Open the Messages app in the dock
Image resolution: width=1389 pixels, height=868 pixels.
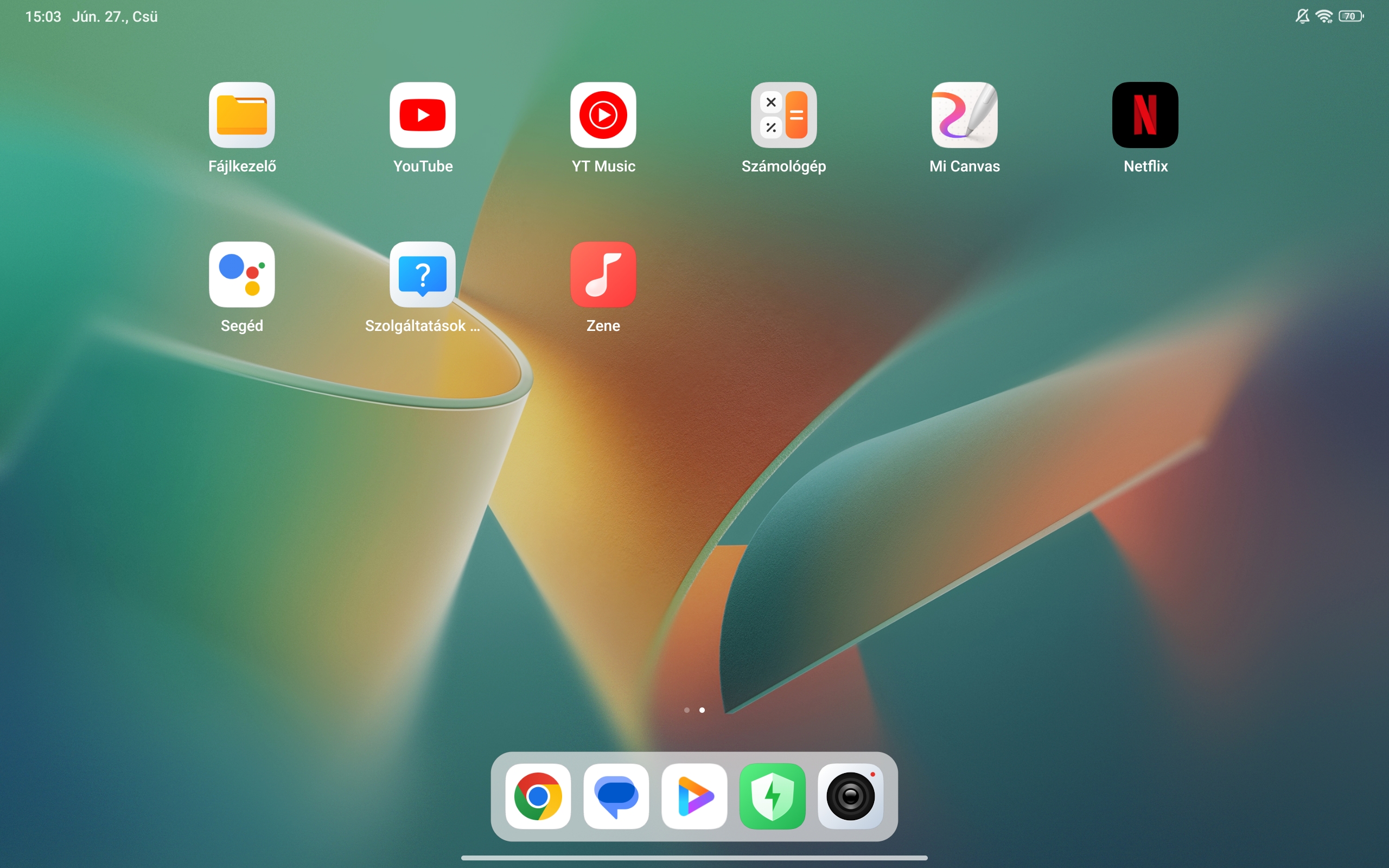[616, 796]
